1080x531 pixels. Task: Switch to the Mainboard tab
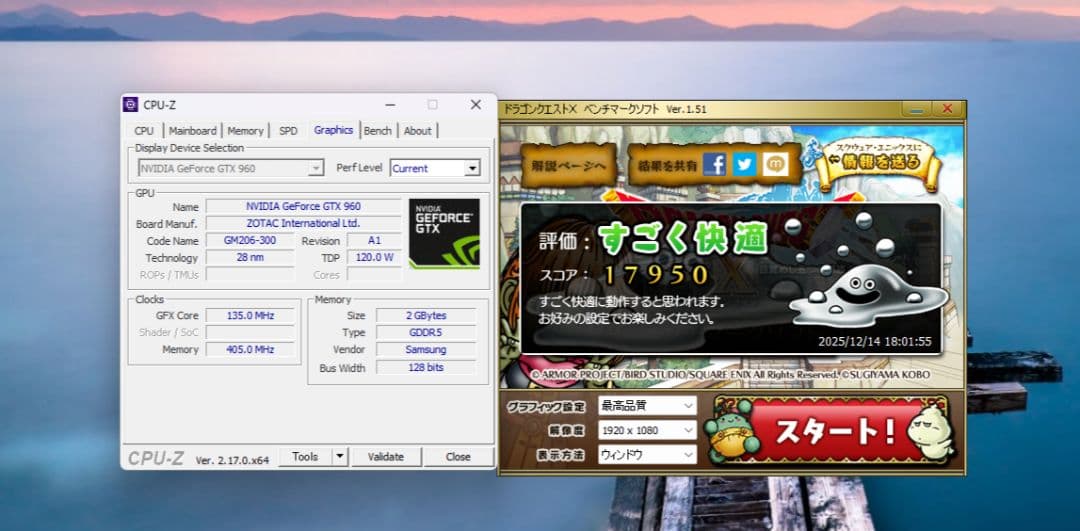(192, 130)
